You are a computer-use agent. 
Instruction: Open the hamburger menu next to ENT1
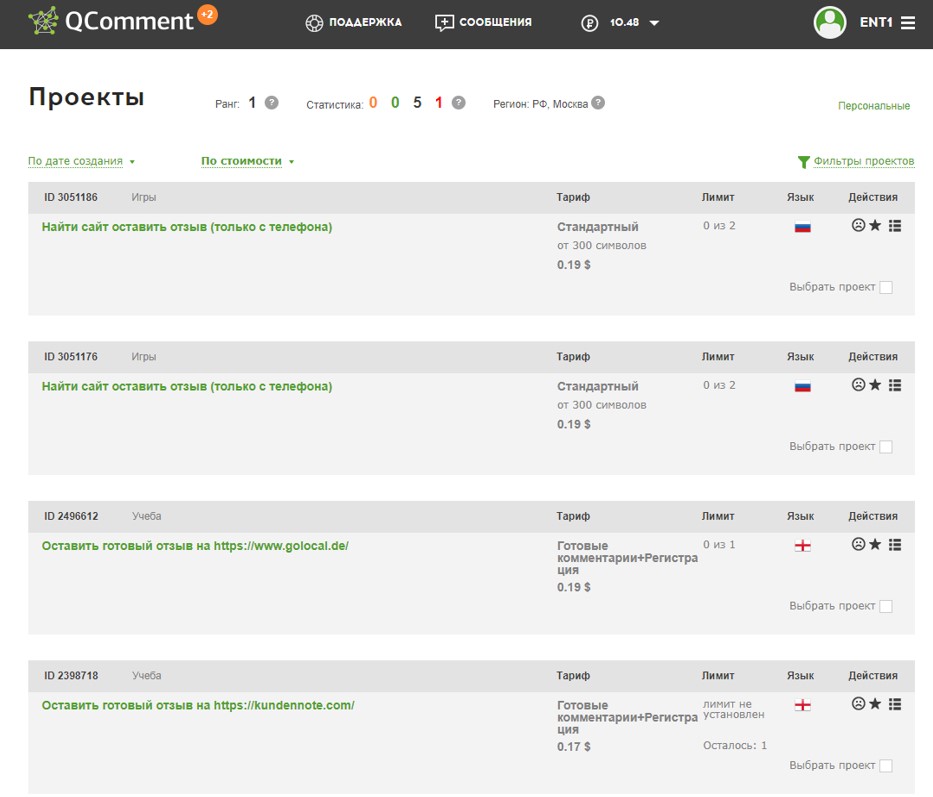coord(907,23)
